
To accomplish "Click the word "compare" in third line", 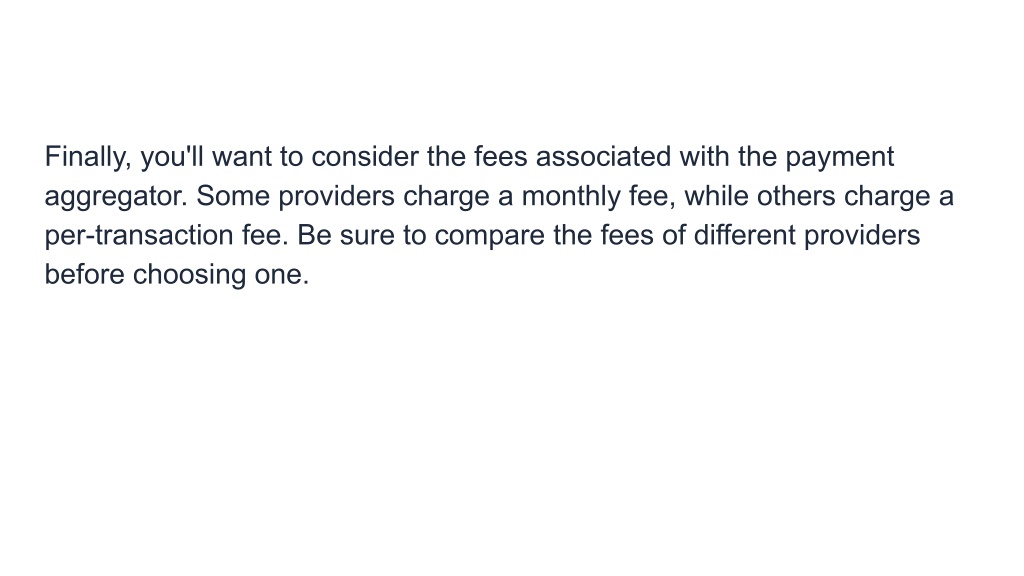I will coord(489,237).
